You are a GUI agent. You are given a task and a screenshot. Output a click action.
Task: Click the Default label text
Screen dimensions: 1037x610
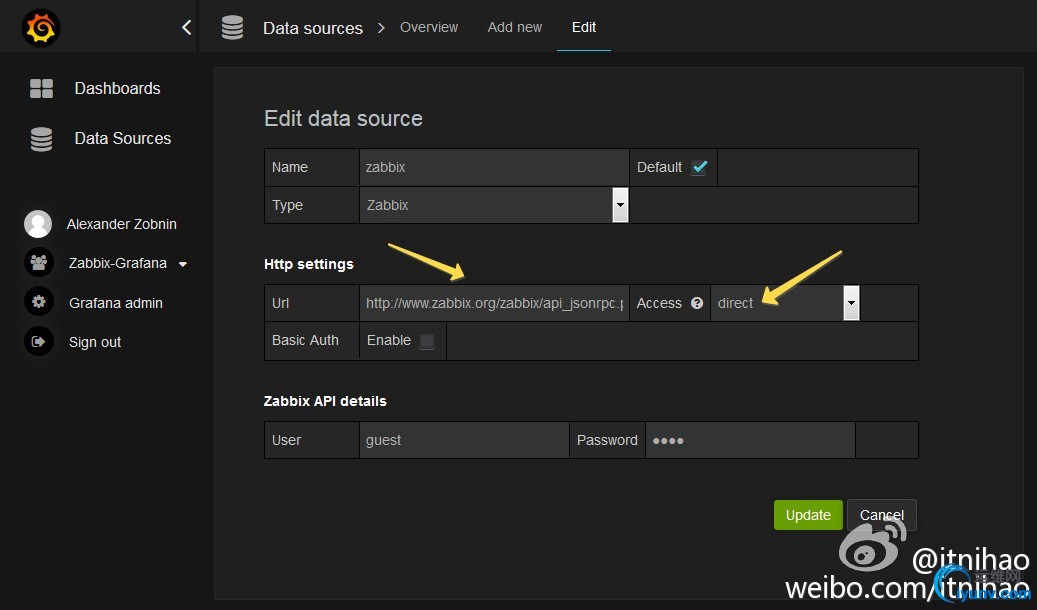pyautogui.click(x=659, y=167)
